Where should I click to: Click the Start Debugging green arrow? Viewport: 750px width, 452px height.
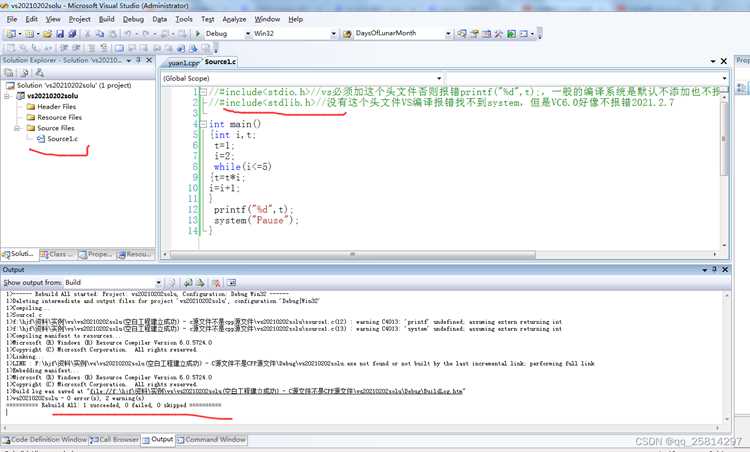point(198,34)
